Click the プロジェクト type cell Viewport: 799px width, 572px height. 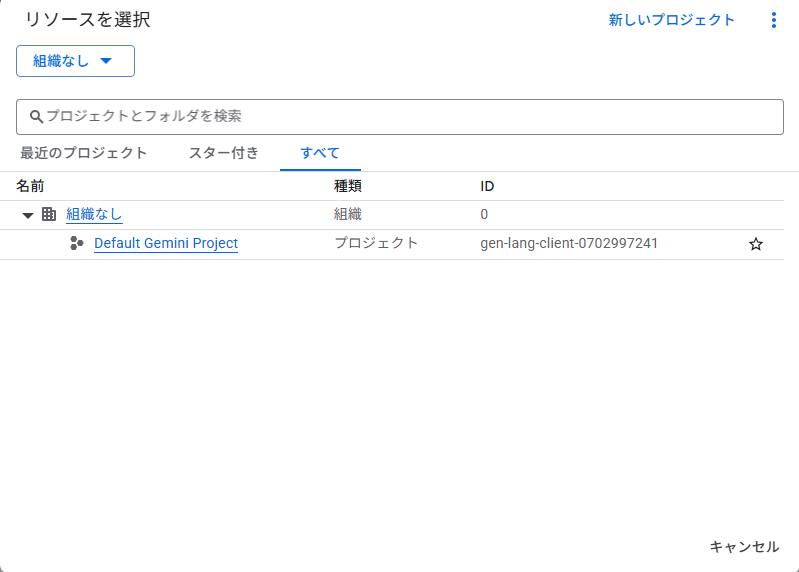tap(376, 243)
